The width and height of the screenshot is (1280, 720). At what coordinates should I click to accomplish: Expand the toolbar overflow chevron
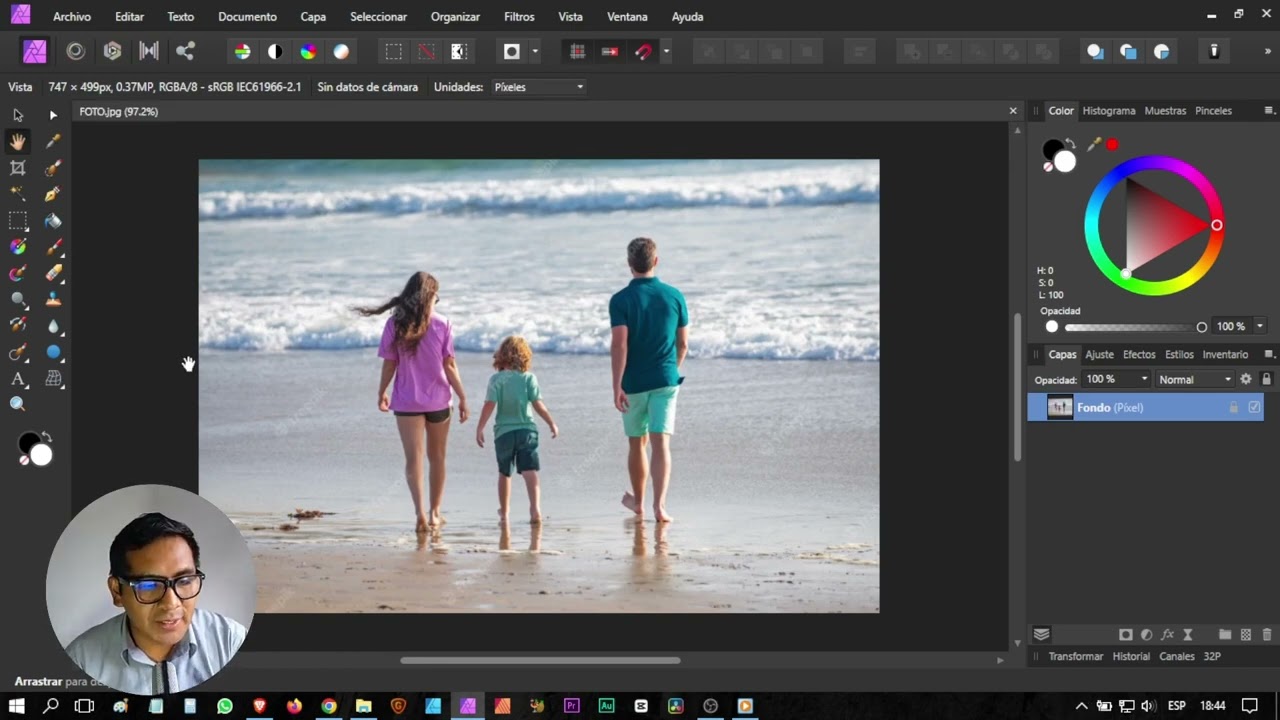[1269, 51]
